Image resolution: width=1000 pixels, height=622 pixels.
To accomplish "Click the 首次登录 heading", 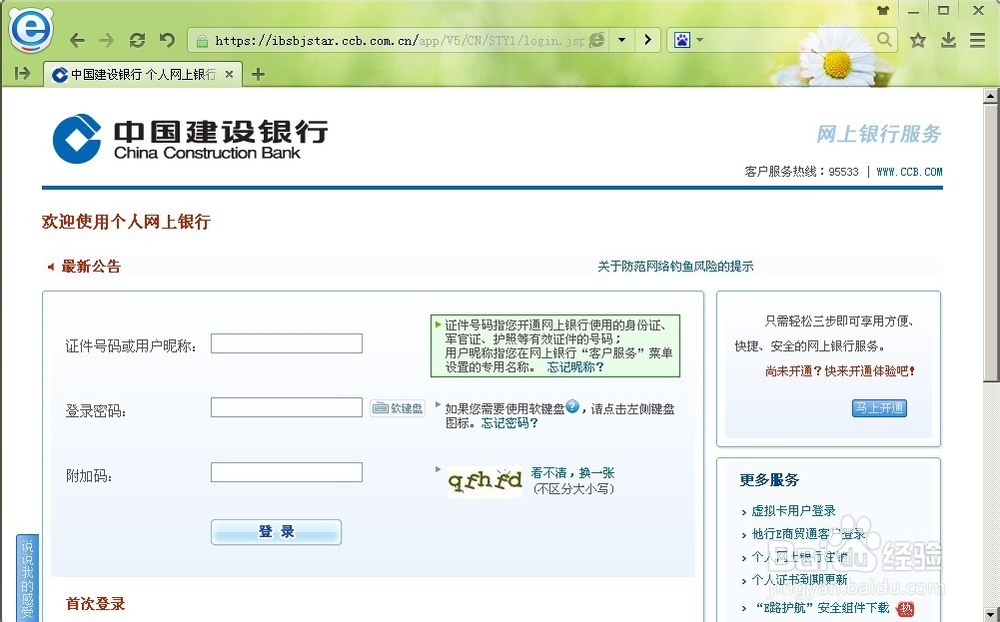I will tap(96, 603).
